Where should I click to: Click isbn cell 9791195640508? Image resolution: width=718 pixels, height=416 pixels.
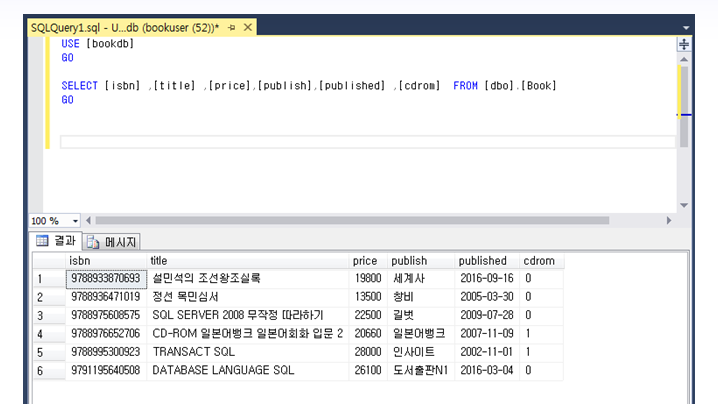click(106, 370)
